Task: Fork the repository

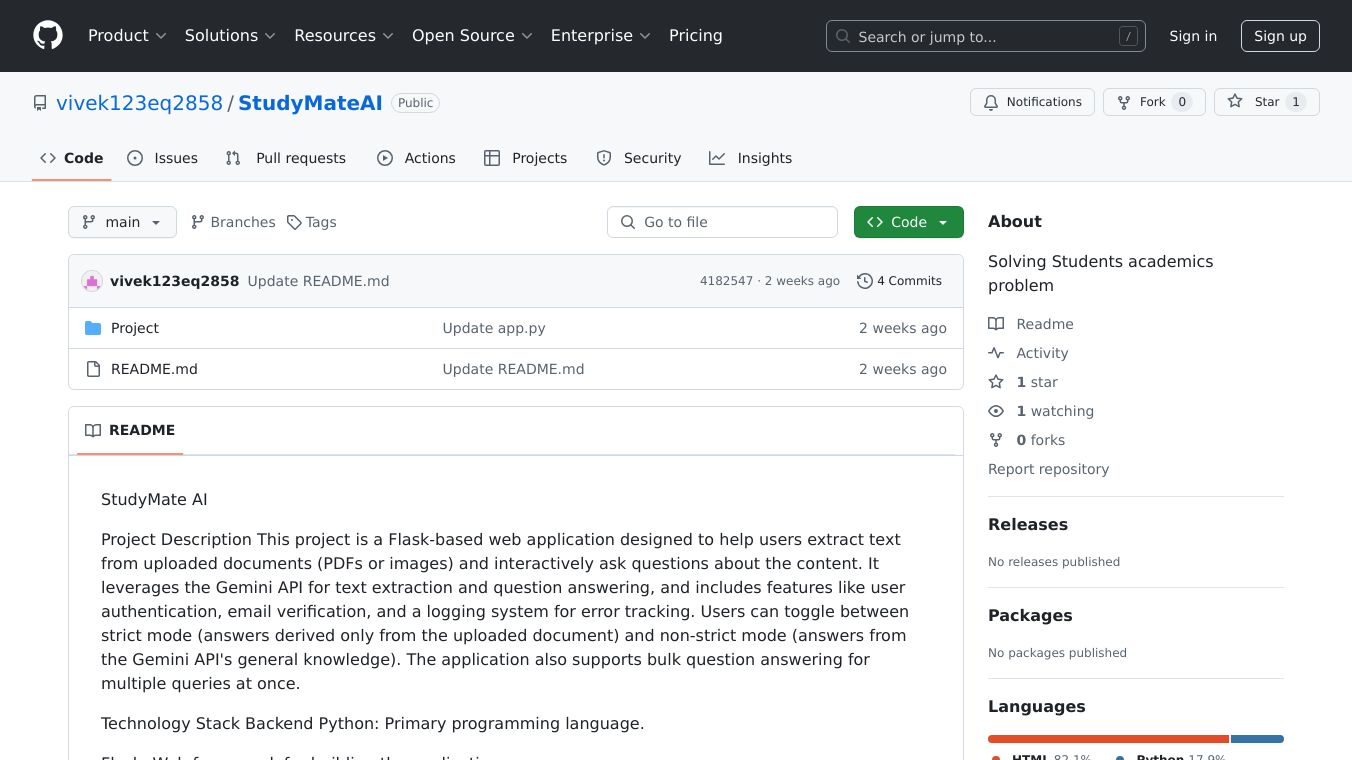Action: [x=1153, y=102]
